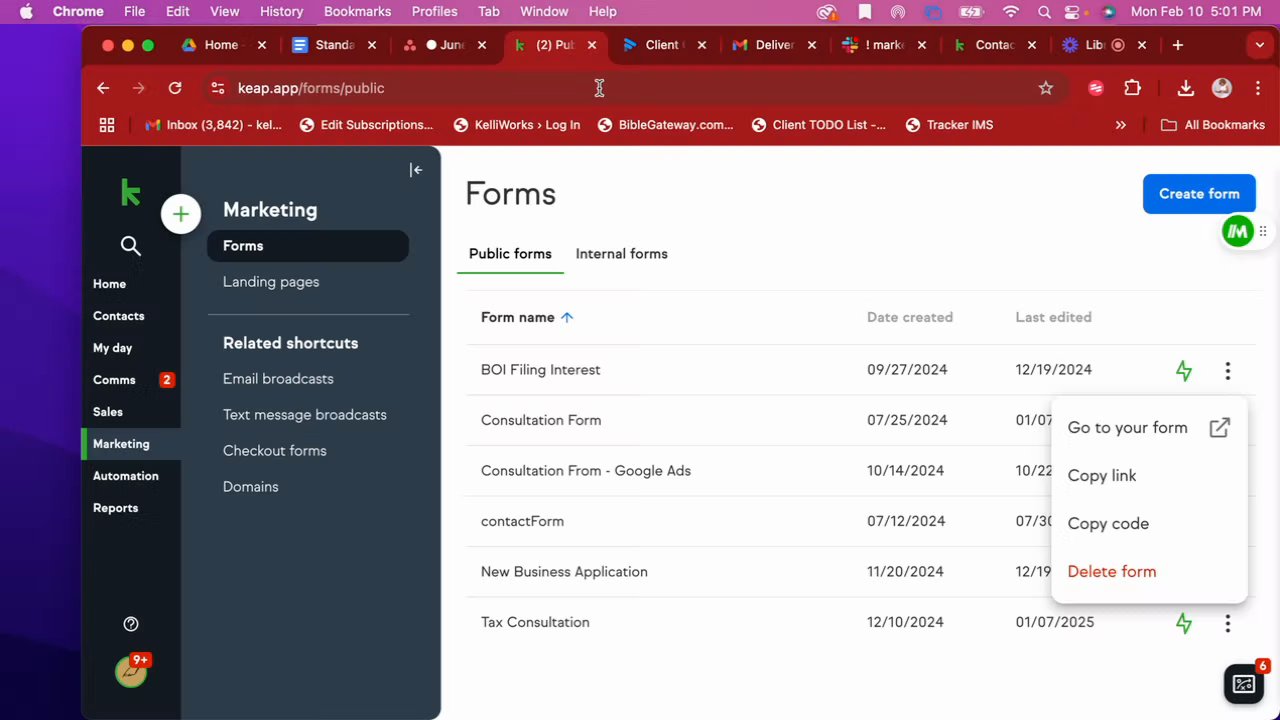Click the automation bolt for Tax Consultation
The width and height of the screenshot is (1280, 720).
(1184, 623)
